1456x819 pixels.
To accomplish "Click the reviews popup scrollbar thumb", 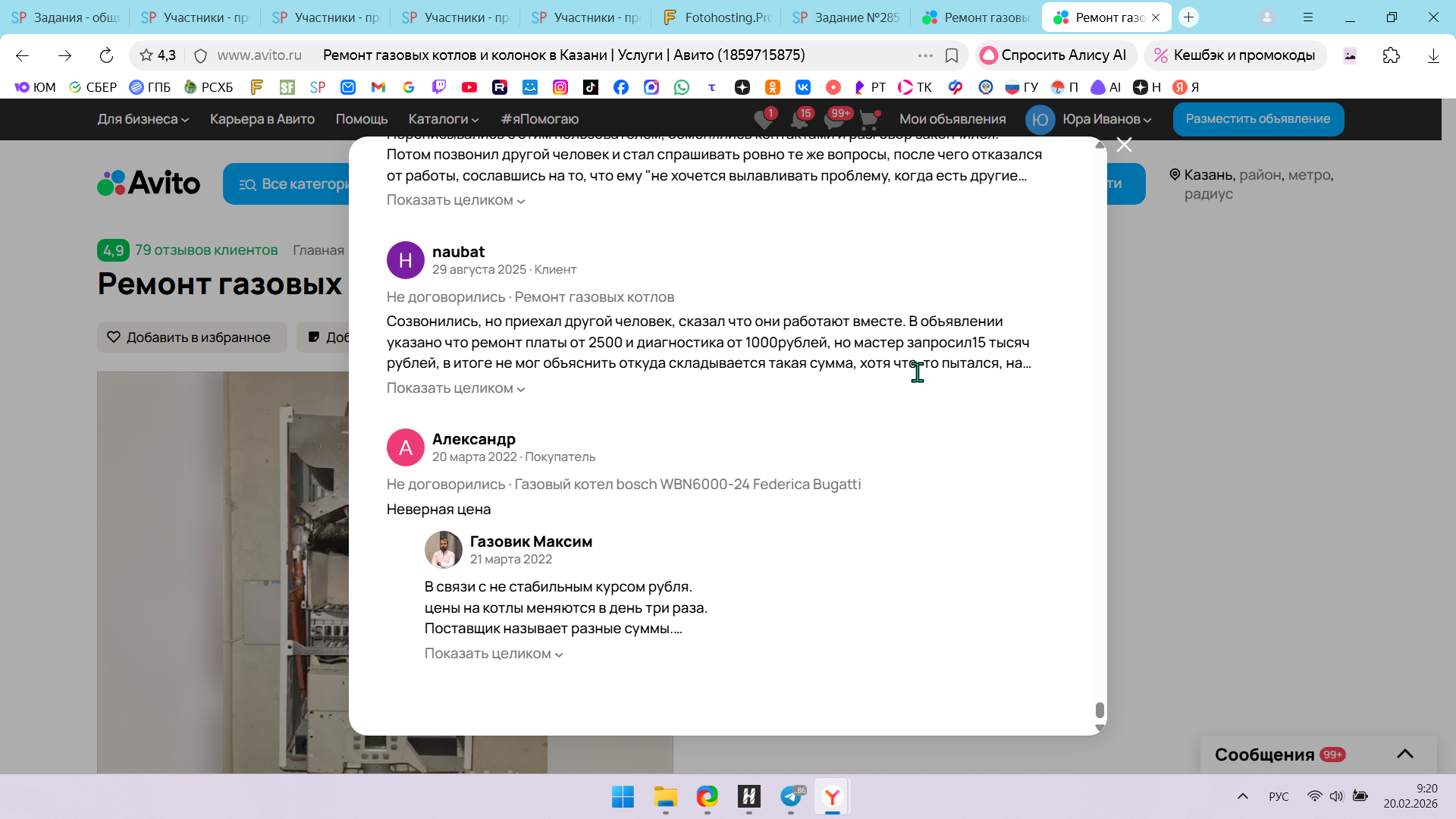I will tap(1100, 710).
